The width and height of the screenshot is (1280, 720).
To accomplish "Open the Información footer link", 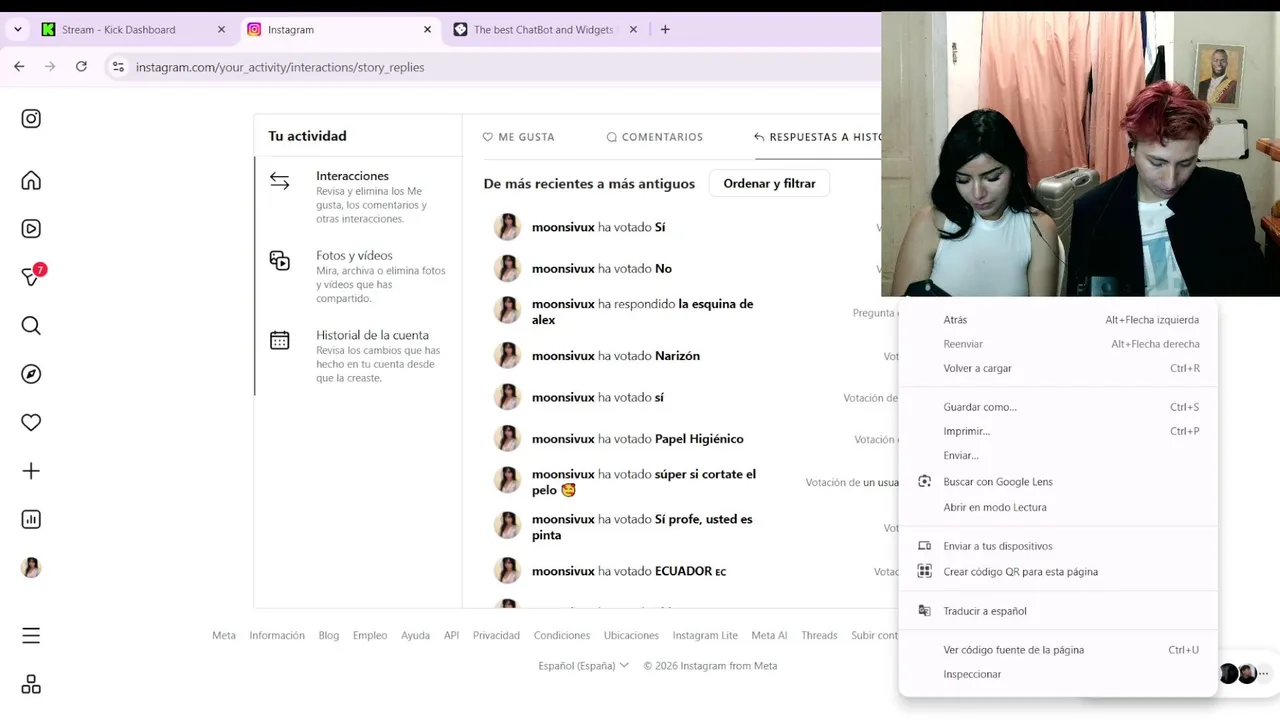I will click(x=277, y=635).
